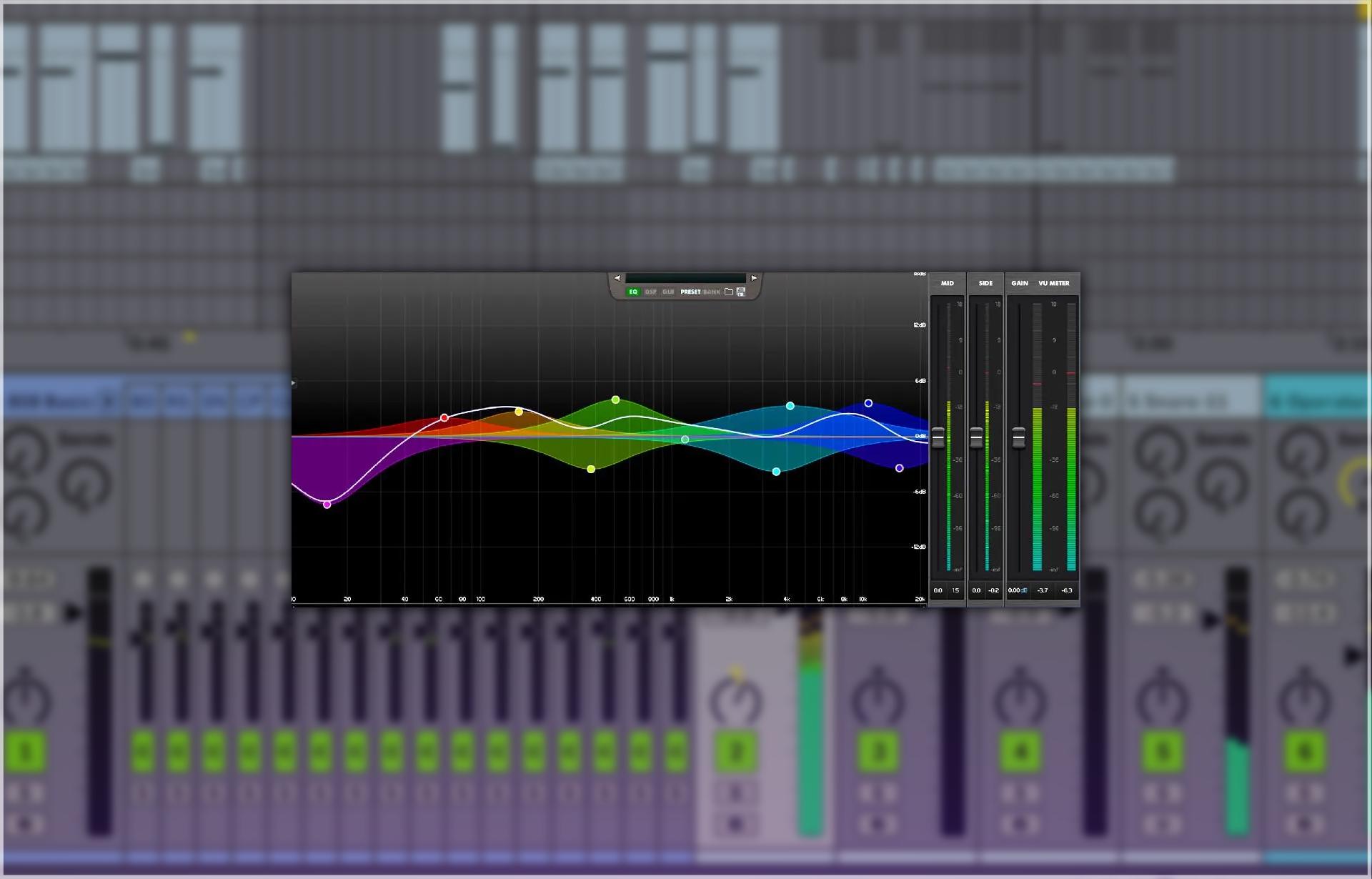Viewport: 1372px width, 879px height.
Task: Switch to the EQ tab
Action: pyautogui.click(x=633, y=292)
